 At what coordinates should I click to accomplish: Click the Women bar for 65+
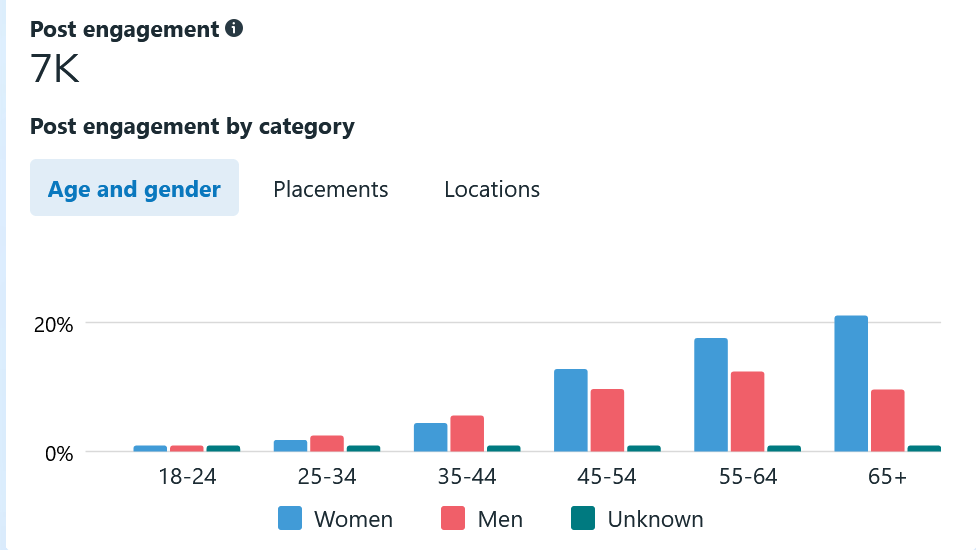click(x=851, y=384)
